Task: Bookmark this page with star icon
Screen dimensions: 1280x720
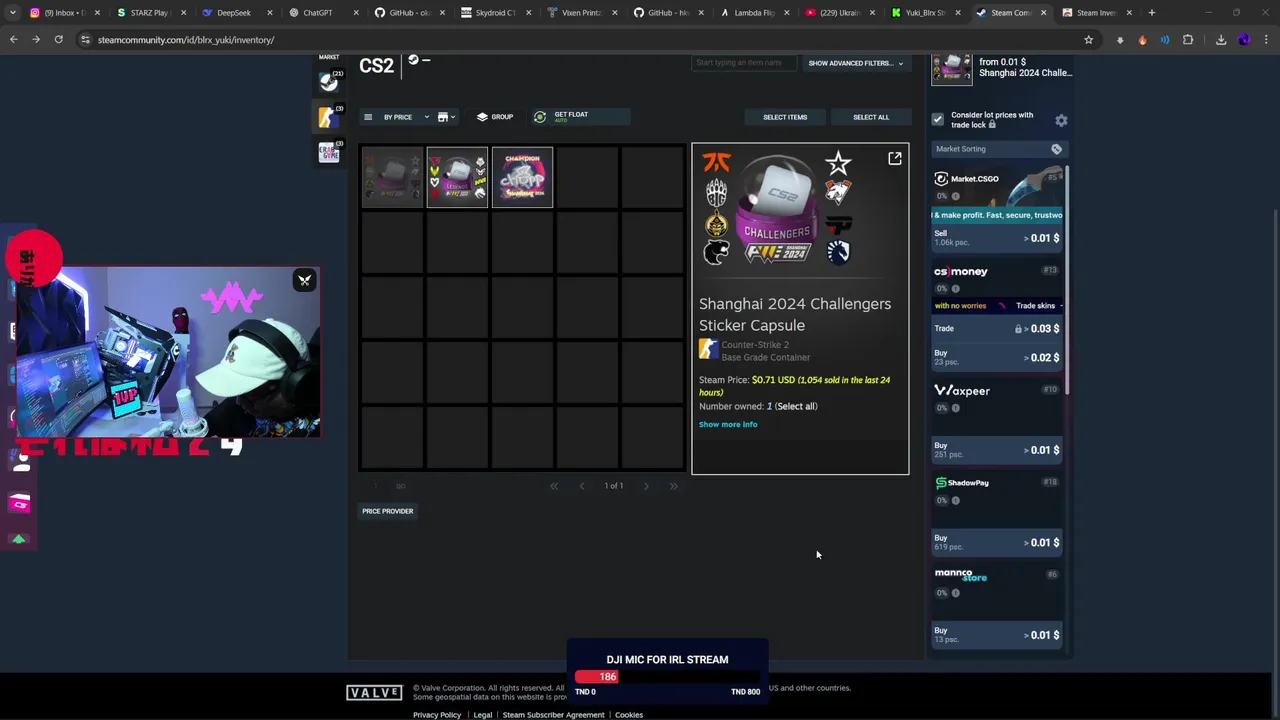Action: (x=1088, y=40)
